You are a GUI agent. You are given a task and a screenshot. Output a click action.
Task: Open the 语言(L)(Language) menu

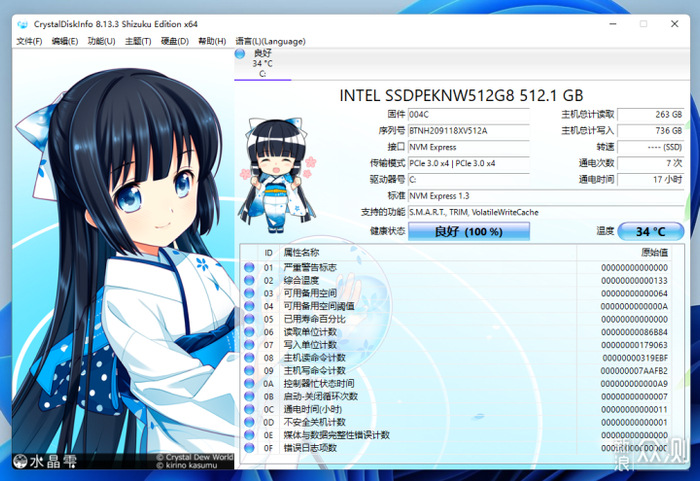tap(271, 41)
